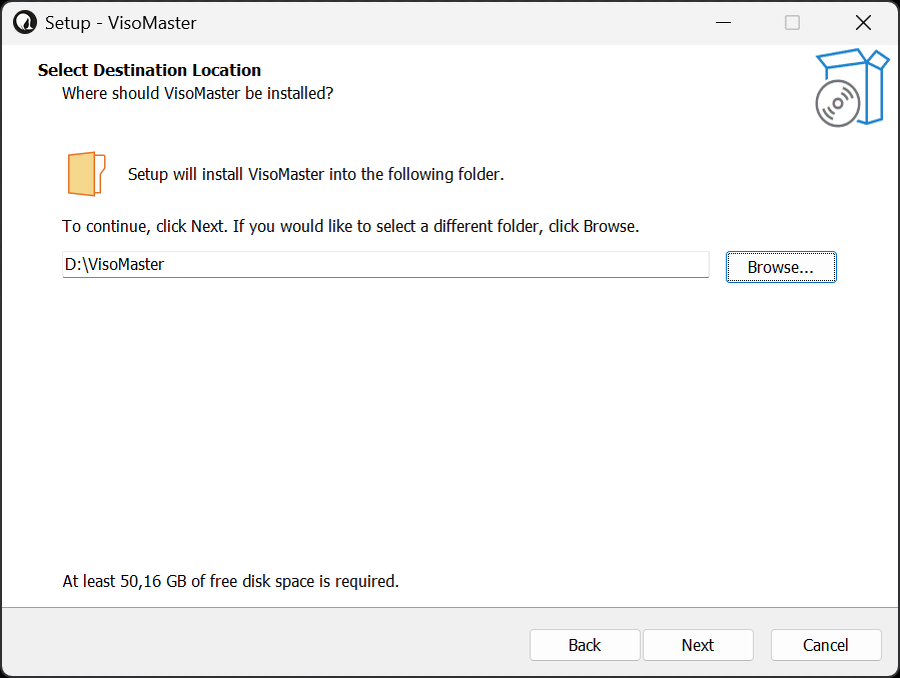
Task: Click the 50,16 GB disk space notice
Action: click(230, 581)
